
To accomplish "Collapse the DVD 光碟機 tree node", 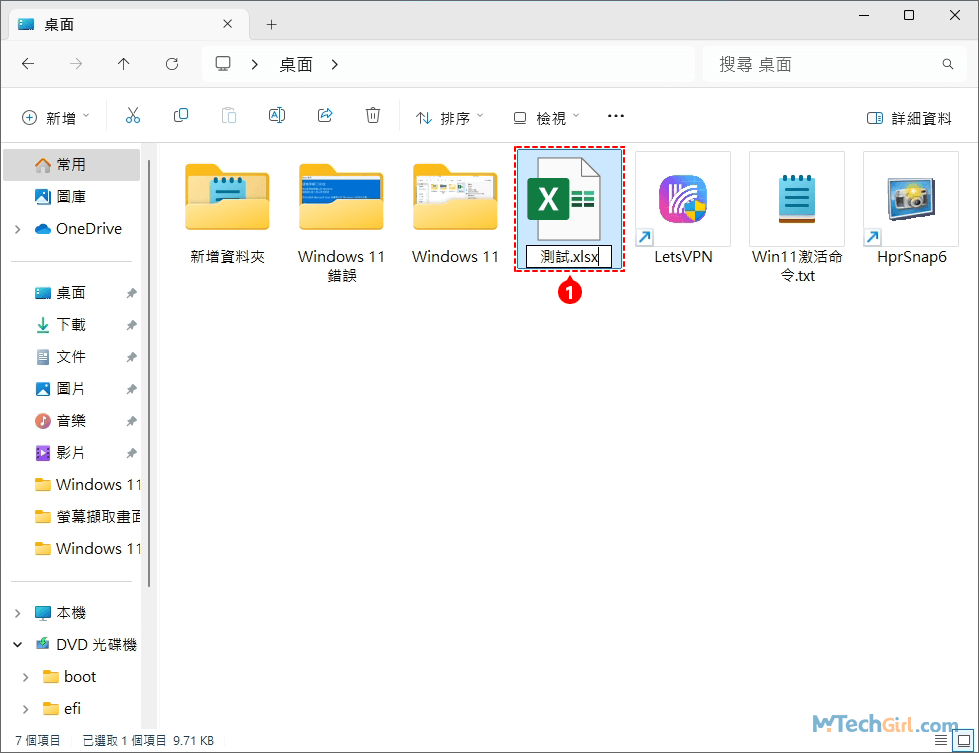I will pos(18,645).
